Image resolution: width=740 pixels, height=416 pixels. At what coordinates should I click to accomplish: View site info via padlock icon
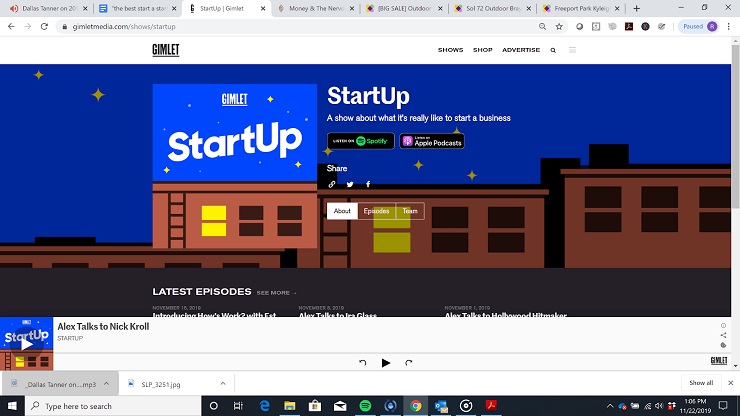coord(65,27)
